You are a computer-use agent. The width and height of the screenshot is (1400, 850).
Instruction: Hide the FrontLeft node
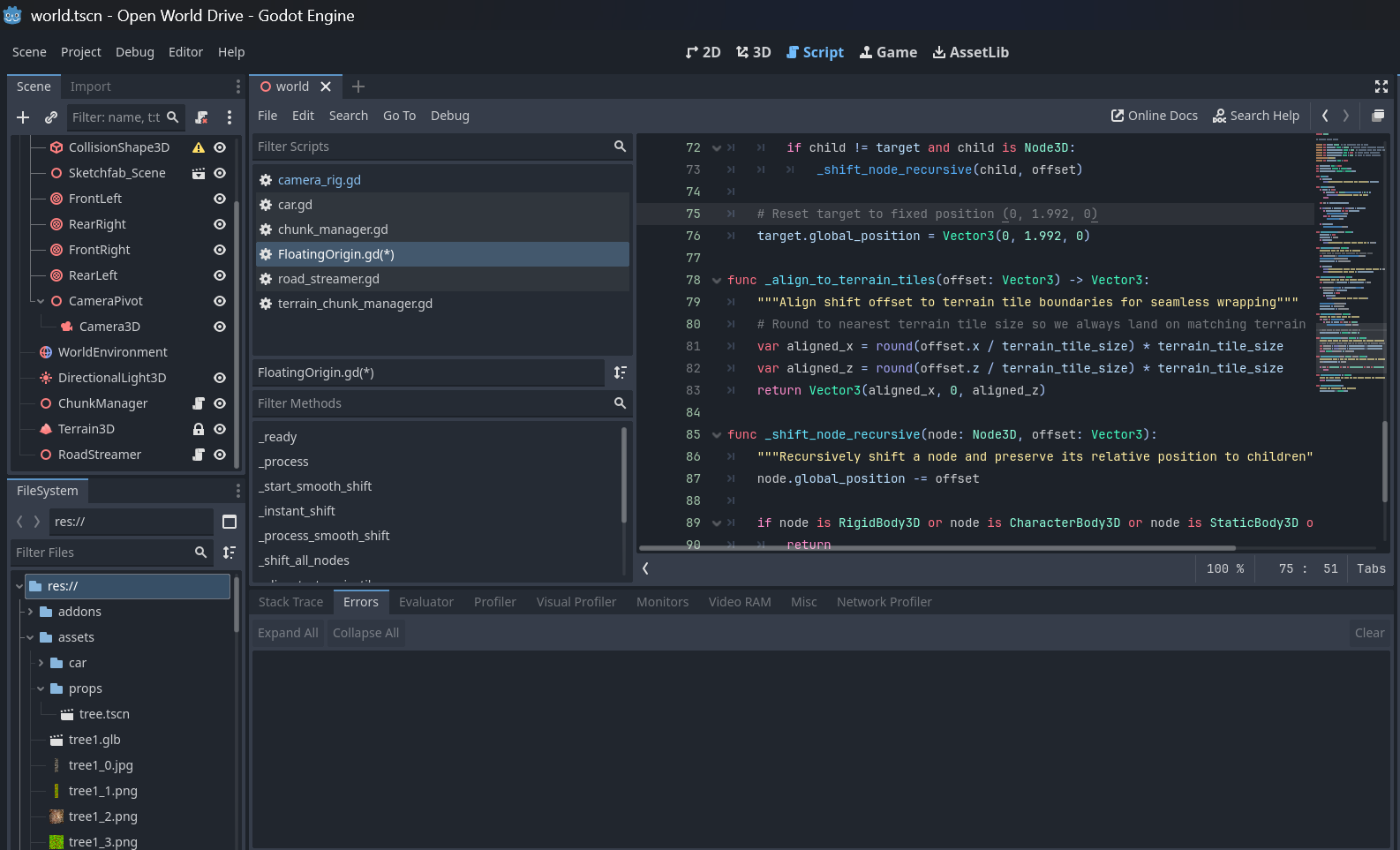220,199
